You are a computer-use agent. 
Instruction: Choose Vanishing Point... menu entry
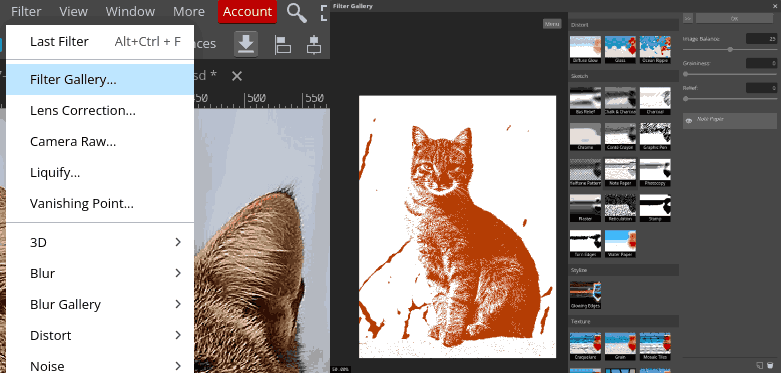[x=100, y=204]
